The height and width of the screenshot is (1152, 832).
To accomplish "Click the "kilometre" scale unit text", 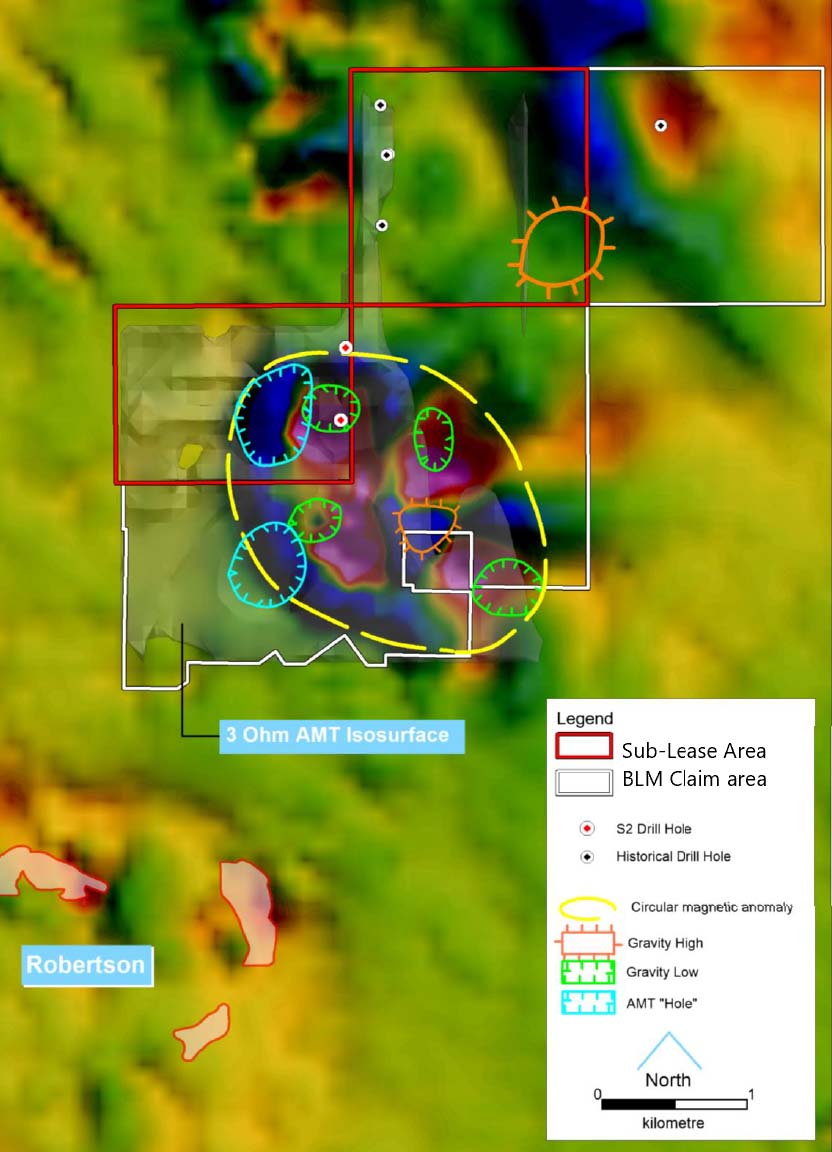I will (x=673, y=1123).
